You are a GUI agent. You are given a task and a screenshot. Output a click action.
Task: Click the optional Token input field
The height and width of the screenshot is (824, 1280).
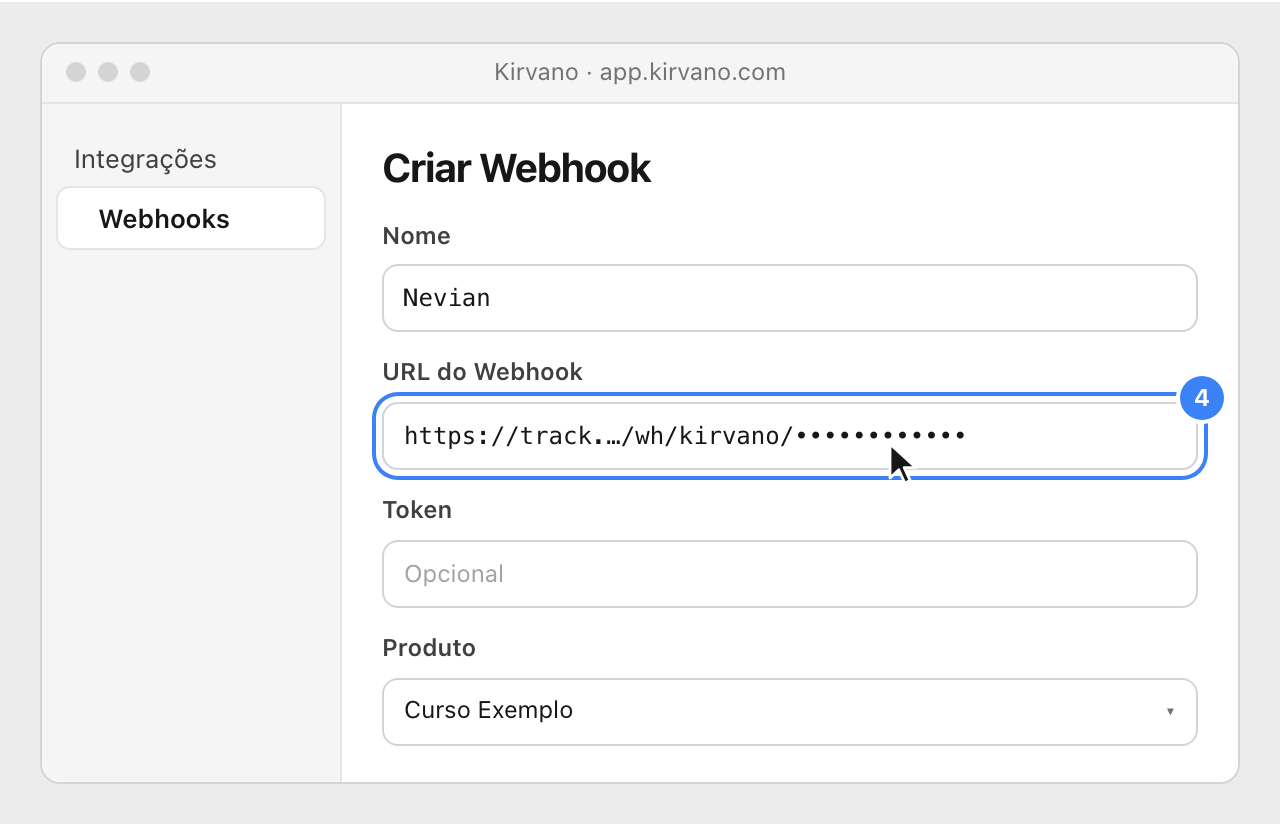790,574
